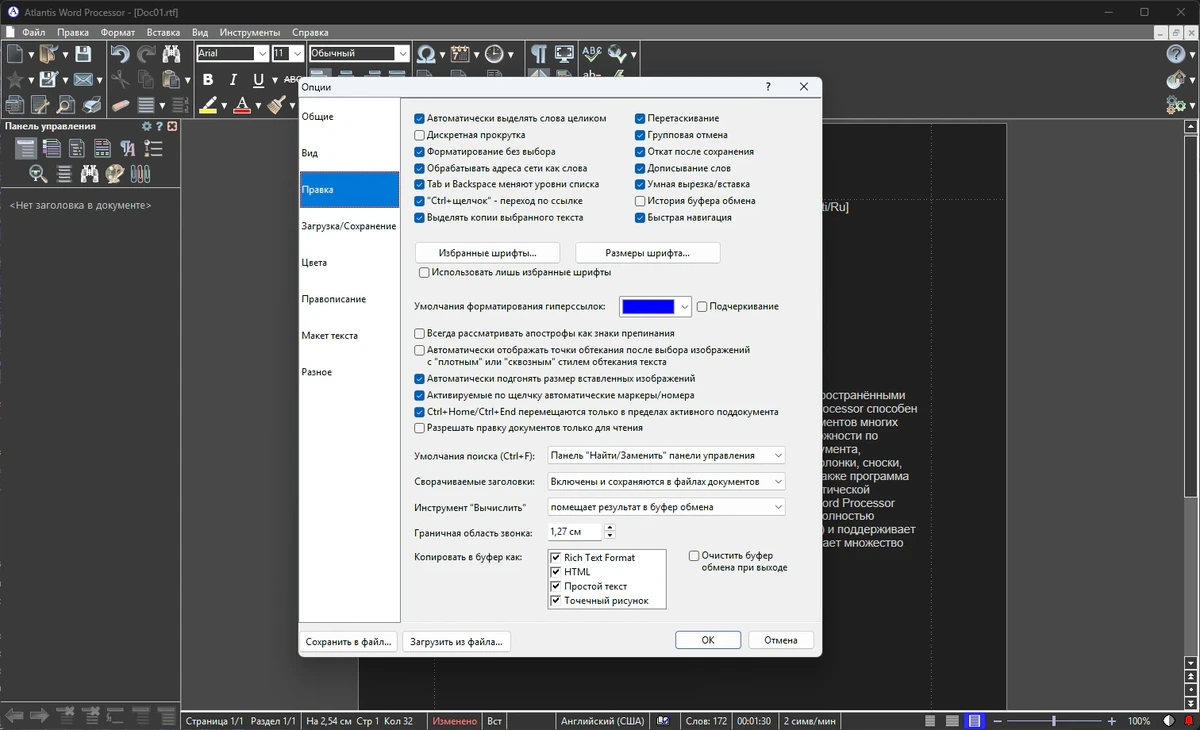Click the Underline U icon
The image size is (1200, 730).
pyautogui.click(x=259, y=80)
